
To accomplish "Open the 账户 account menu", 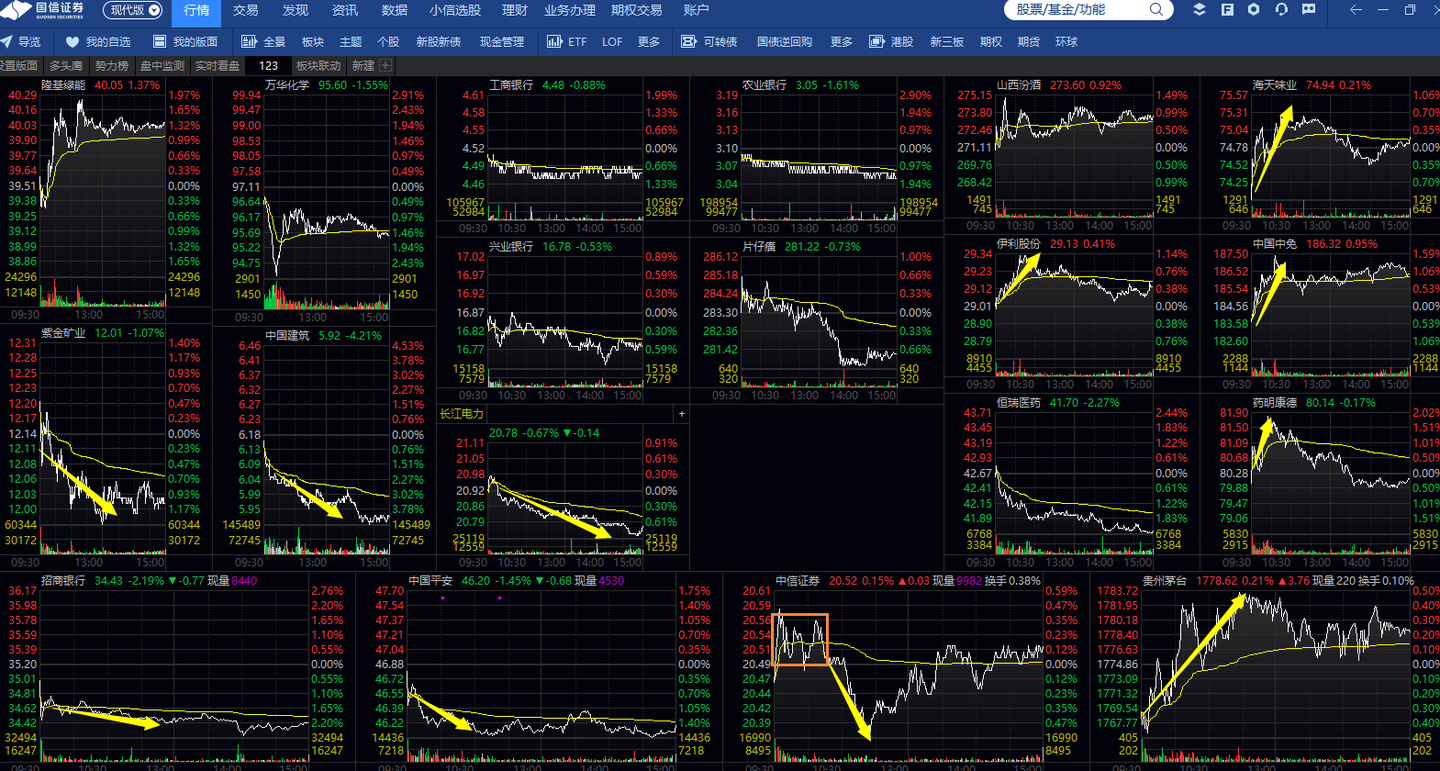I will point(696,10).
